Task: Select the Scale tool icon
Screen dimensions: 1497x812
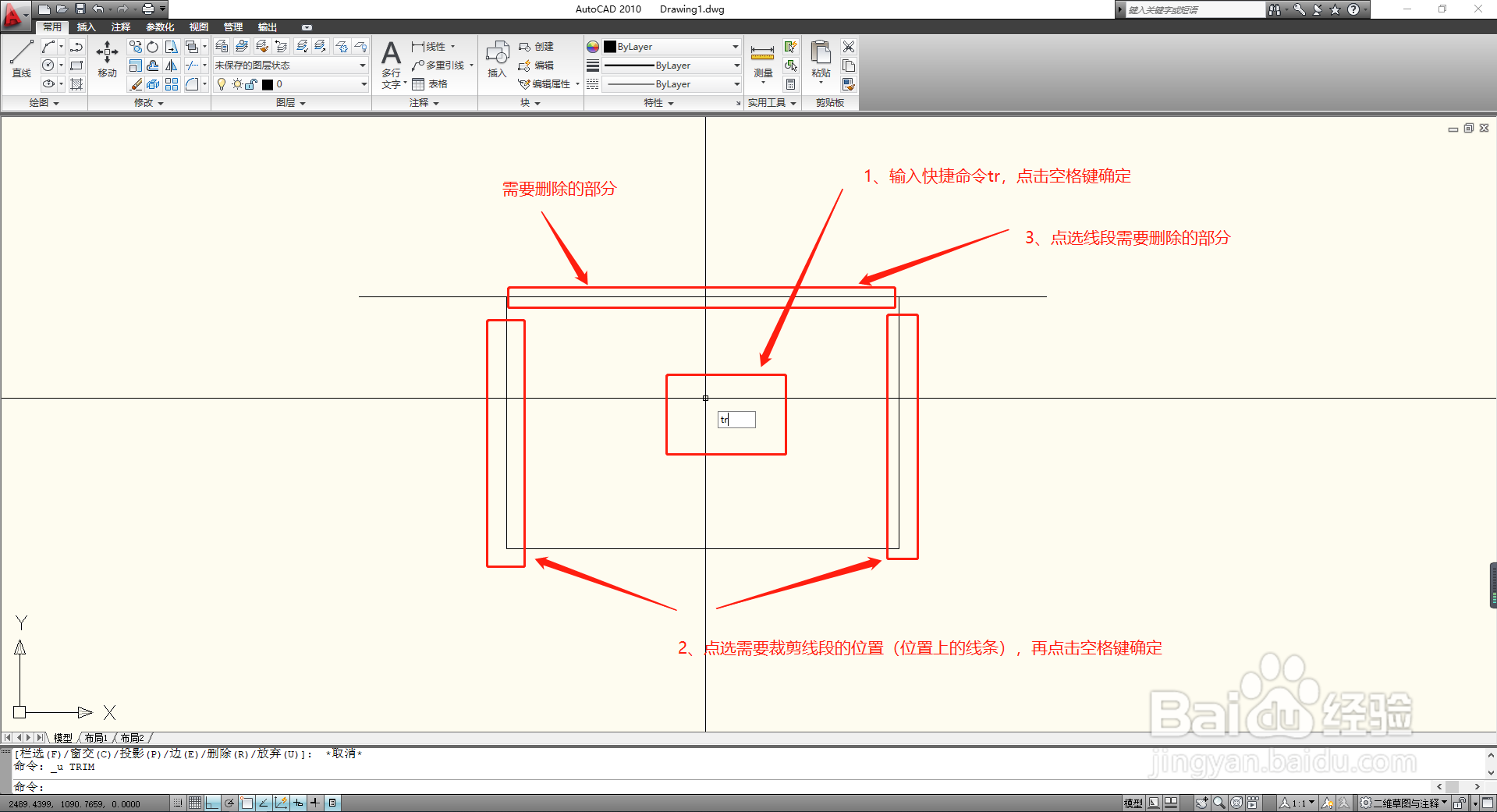Action: point(136,66)
